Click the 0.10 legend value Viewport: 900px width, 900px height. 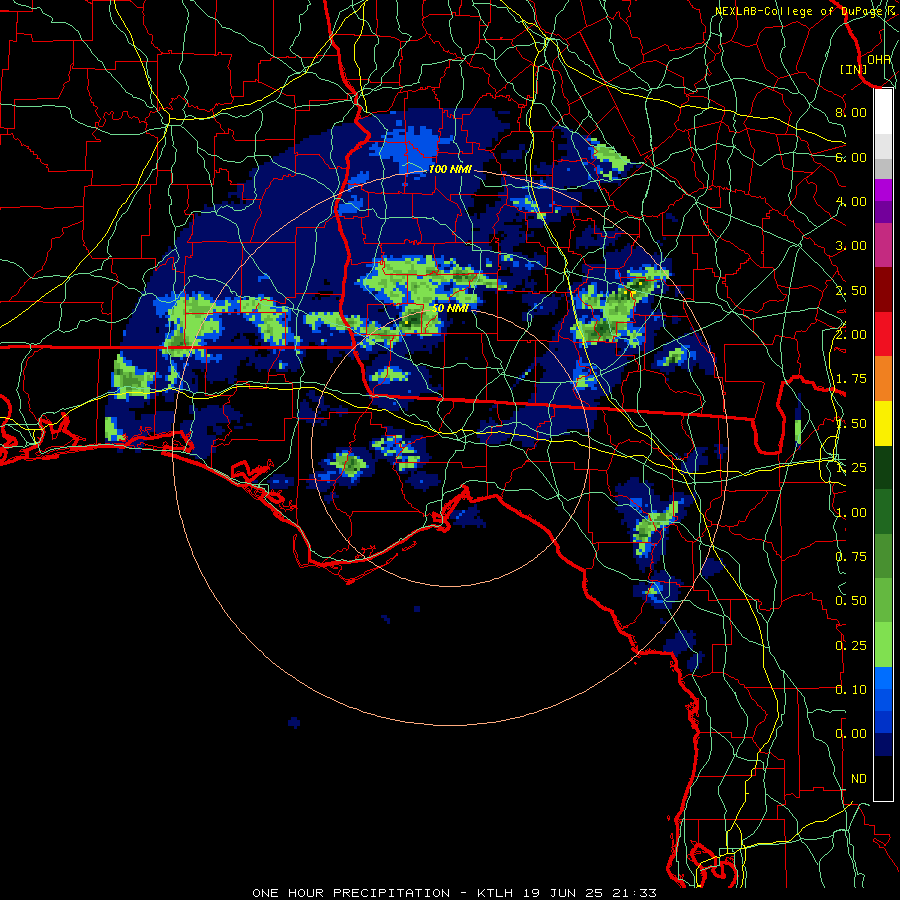pyautogui.click(x=851, y=690)
